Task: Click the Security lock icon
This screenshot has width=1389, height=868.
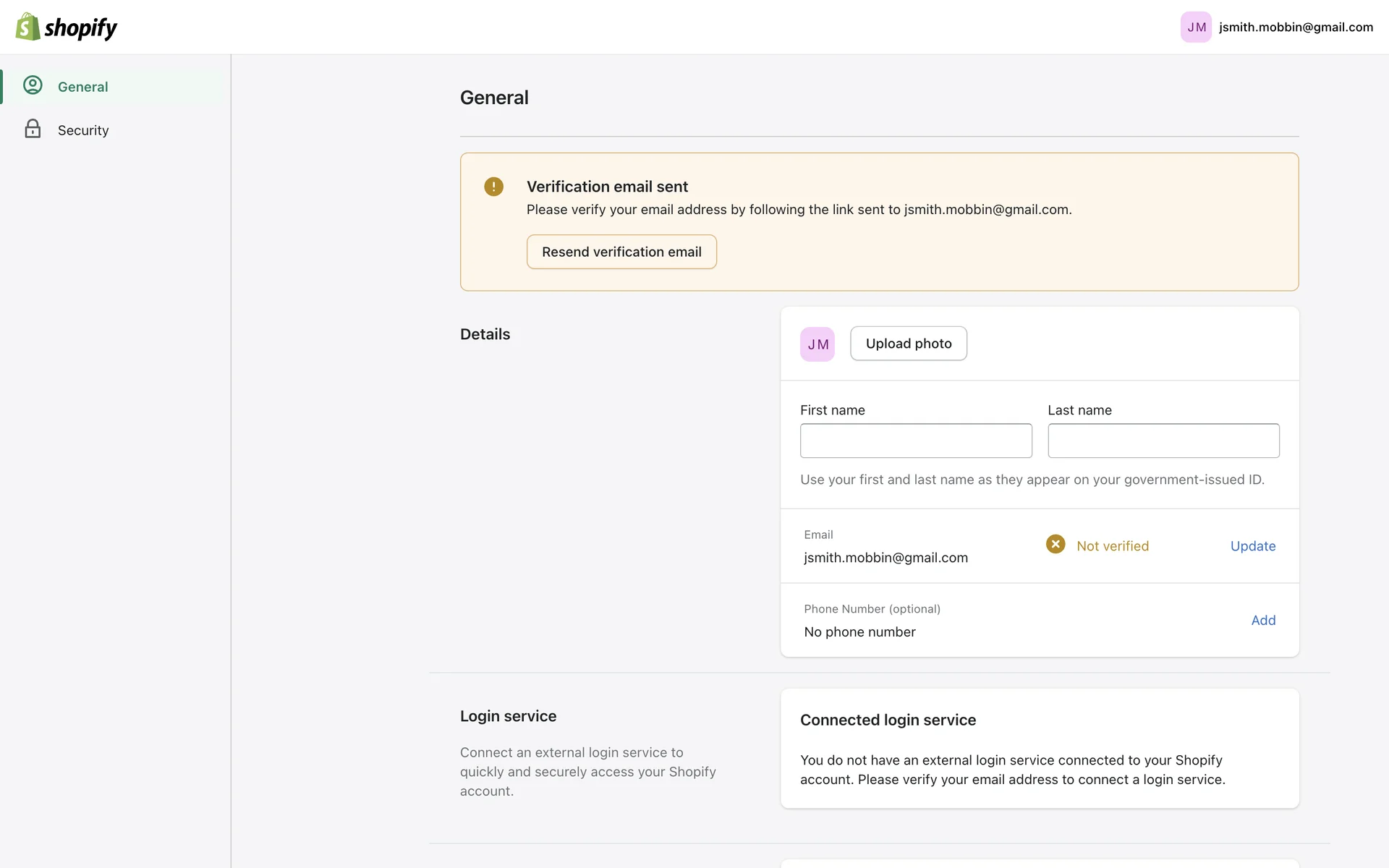Action: click(x=33, y=129)
